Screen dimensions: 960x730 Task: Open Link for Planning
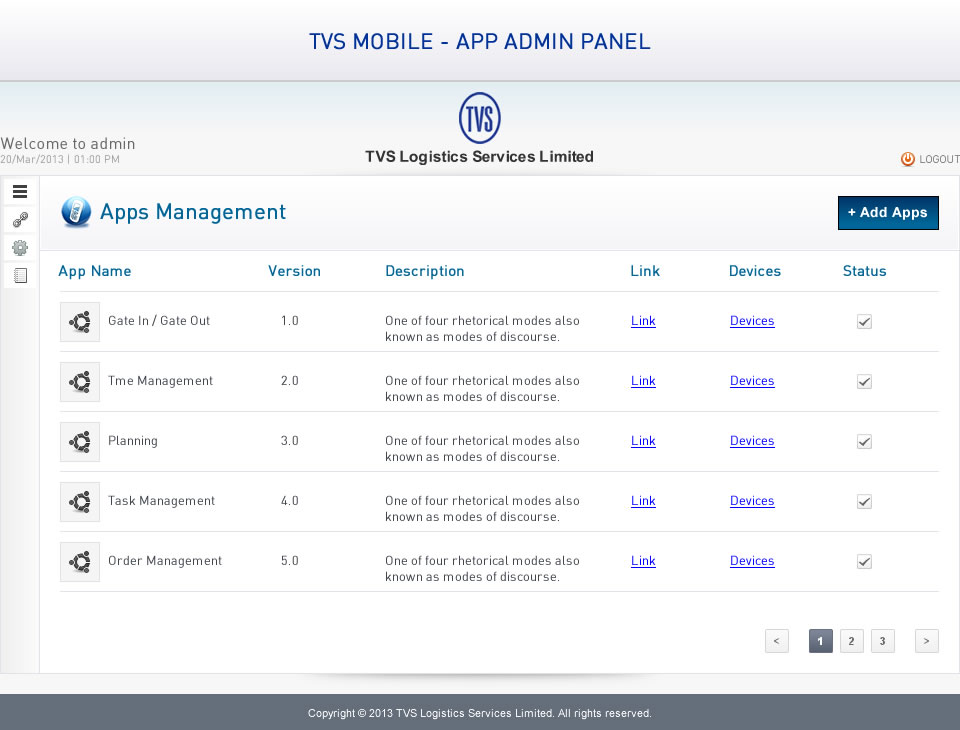point(643,441)
